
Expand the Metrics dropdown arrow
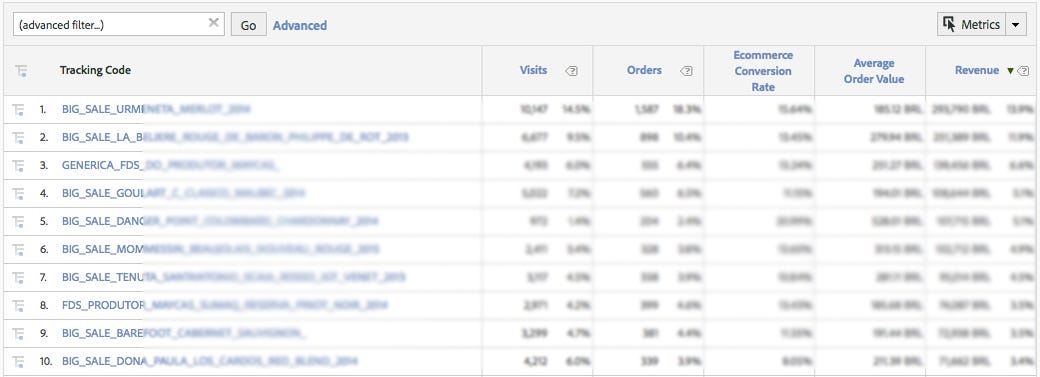tap(1015, 25)
